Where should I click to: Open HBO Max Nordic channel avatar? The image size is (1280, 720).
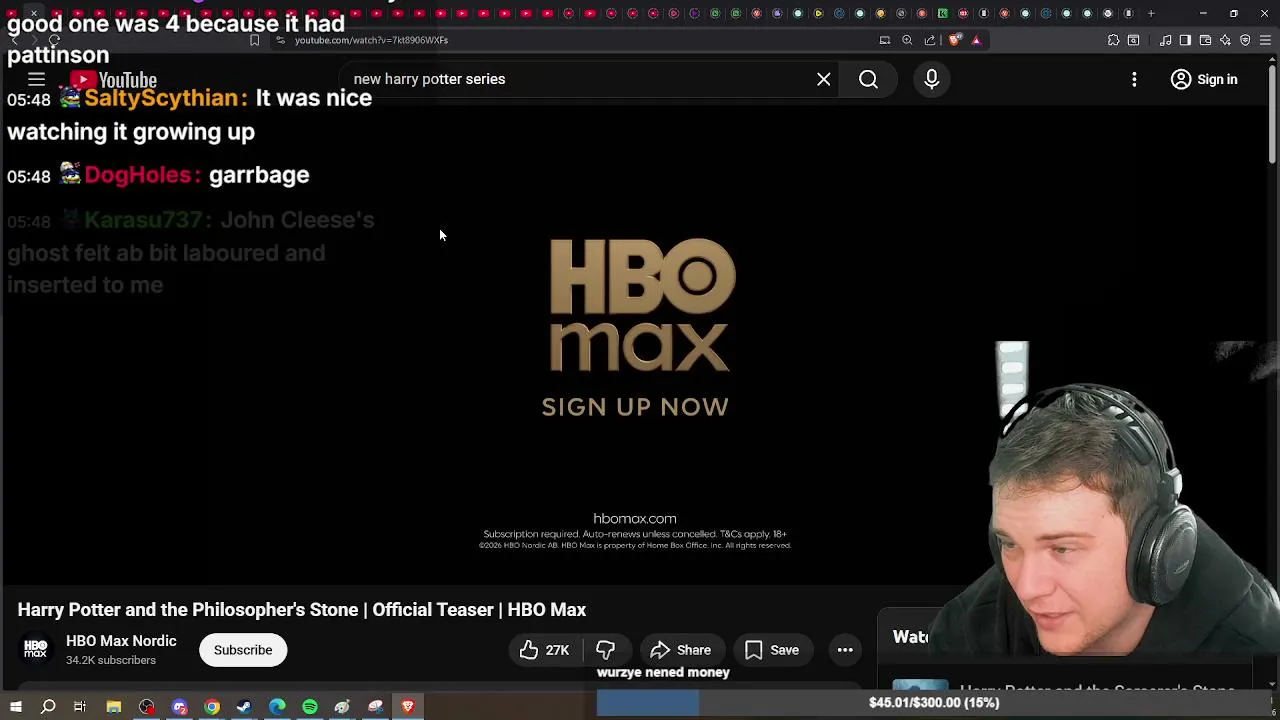coord(36,650)
